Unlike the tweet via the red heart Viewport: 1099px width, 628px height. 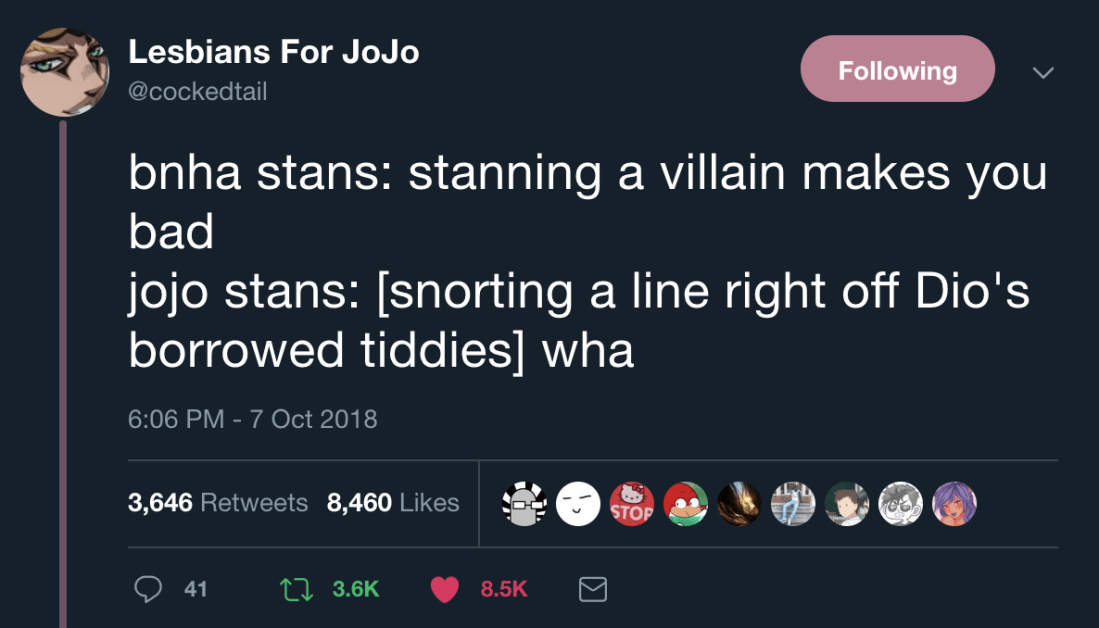tap(446, 590)
